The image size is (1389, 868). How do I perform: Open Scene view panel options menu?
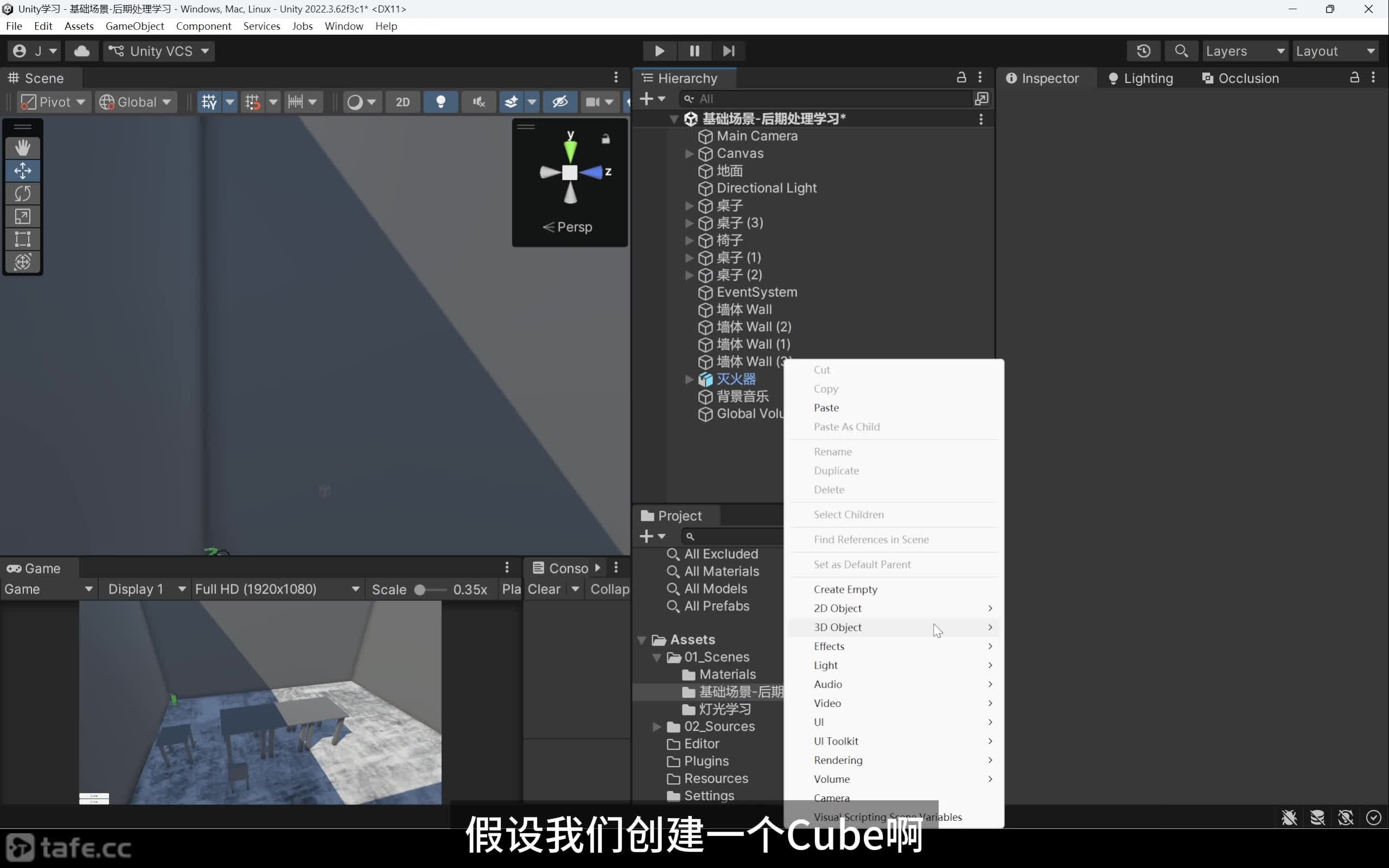point(616,78)
